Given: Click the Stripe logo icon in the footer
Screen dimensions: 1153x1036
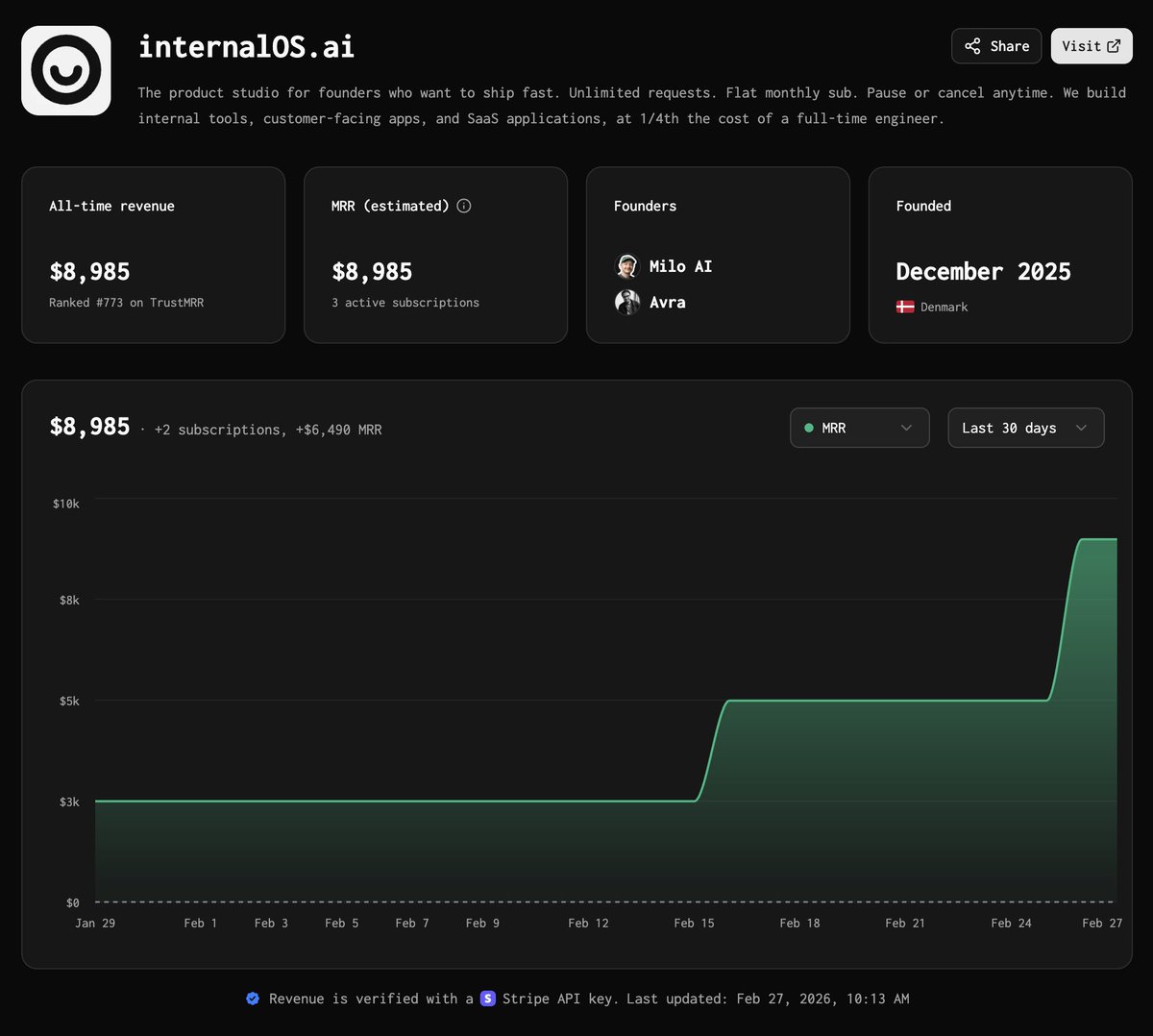Looking at the screenshot, I should tap(489, 999).
